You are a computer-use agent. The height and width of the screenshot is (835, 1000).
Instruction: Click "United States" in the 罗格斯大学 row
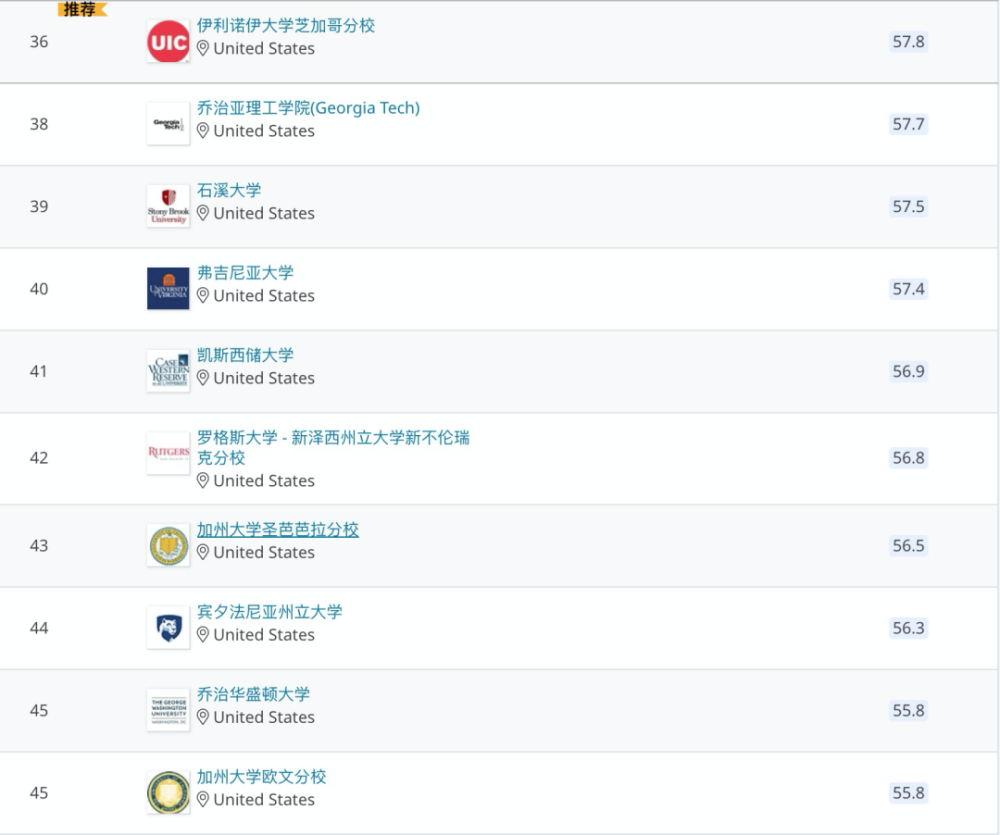point(264,480)
